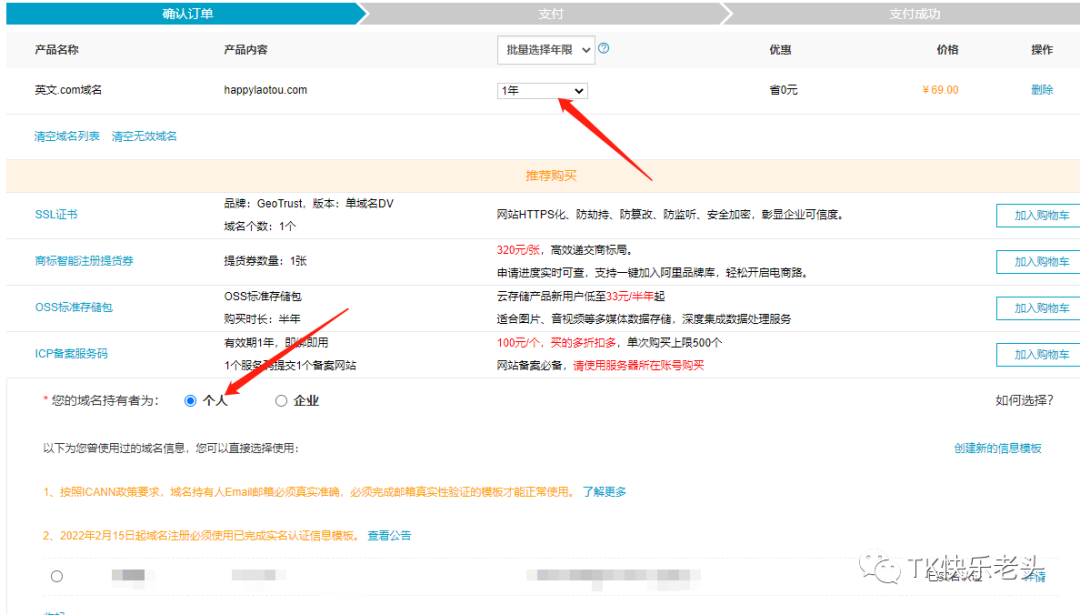Open the 批量选择年限 dropdown
1080x615 pixels.
pyautogui.click(x=546, y=49)
